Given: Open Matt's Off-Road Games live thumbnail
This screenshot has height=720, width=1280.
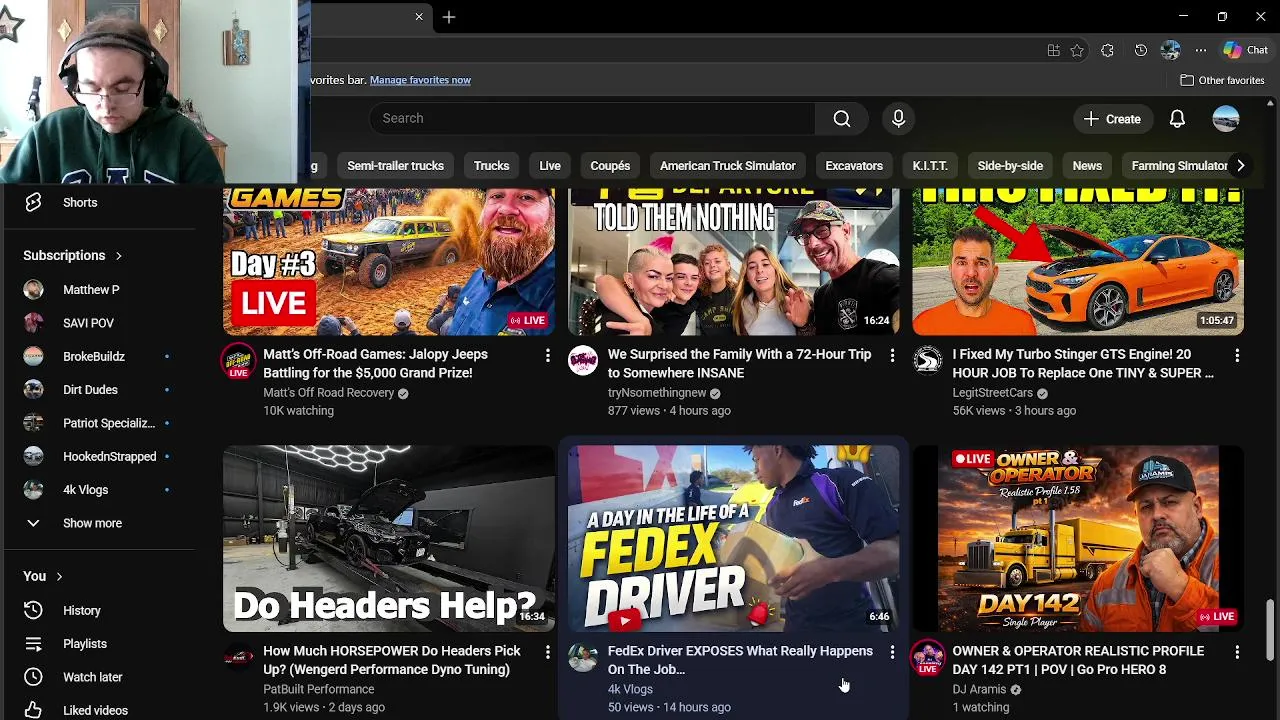Looking at the screenshot, I should pos(389,262).
